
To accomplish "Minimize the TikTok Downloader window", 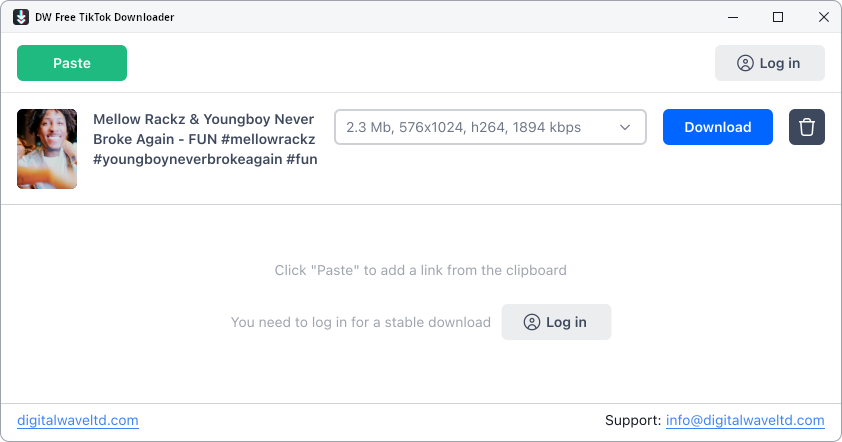I will pos(731,17).
